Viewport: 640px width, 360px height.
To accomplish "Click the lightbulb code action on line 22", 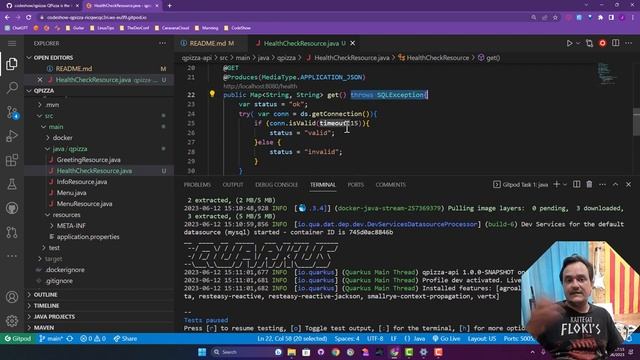I will click(x=212, y=94).
